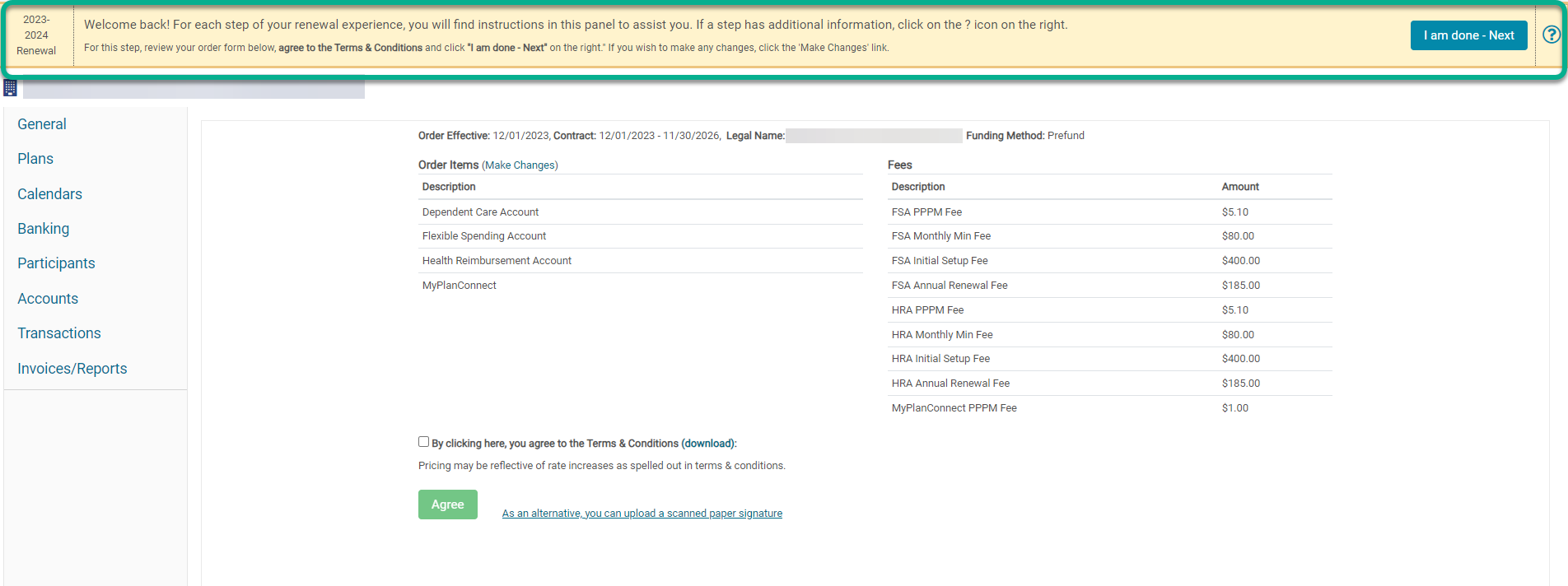The width and height of the screenshot is (1568, 586).
Task: Click the HRA Monthly Min Fee row
Action: [1110, 335]
